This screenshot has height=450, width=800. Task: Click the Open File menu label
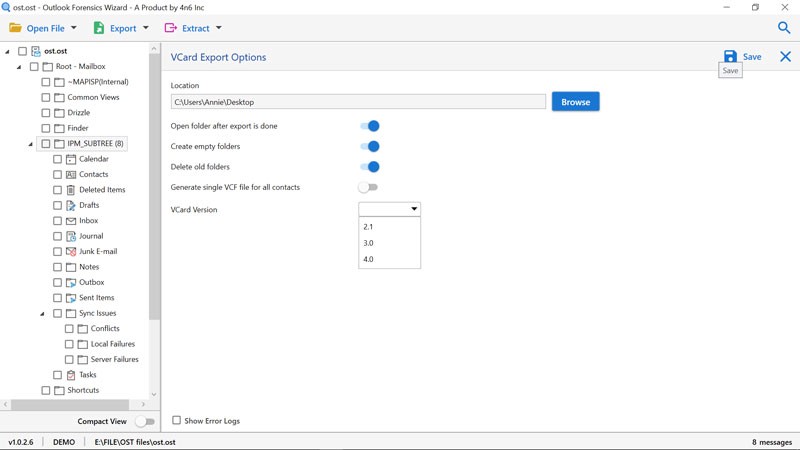45,29
